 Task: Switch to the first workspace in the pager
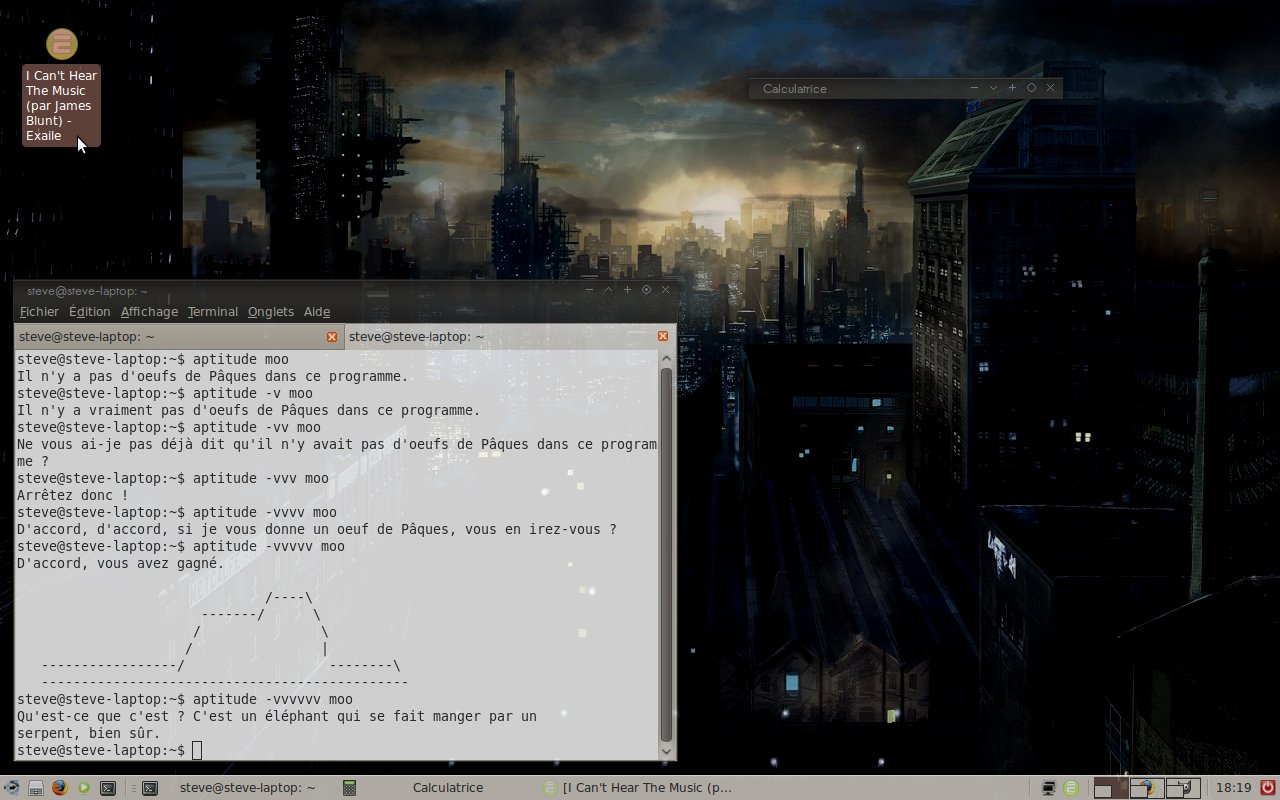pyautogui.click(x=1111, y=788)
